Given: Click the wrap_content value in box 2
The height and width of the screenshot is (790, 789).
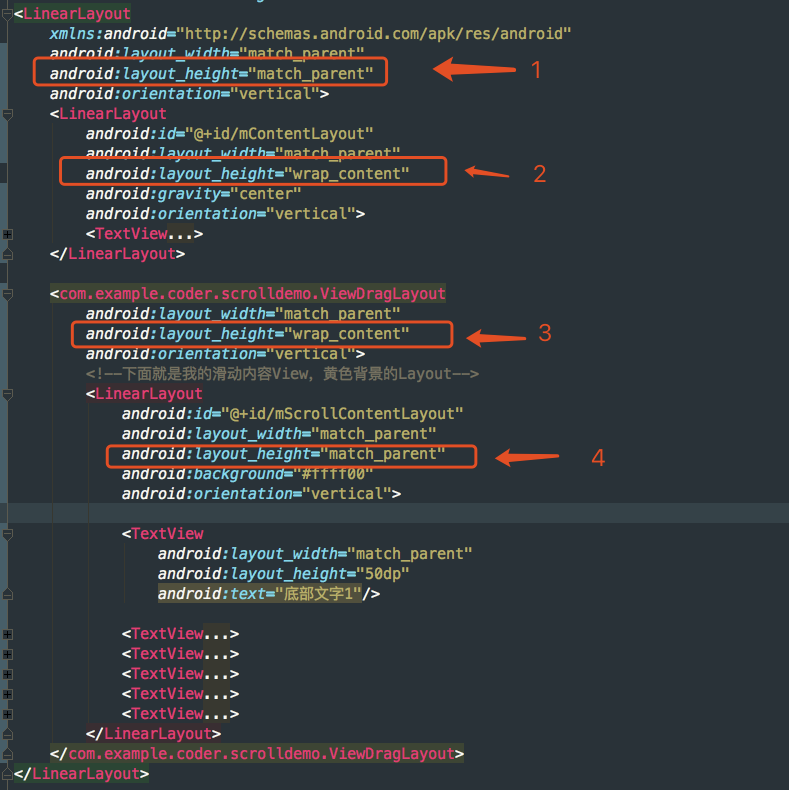Looking at the screenshot, I should click(347, 174).
